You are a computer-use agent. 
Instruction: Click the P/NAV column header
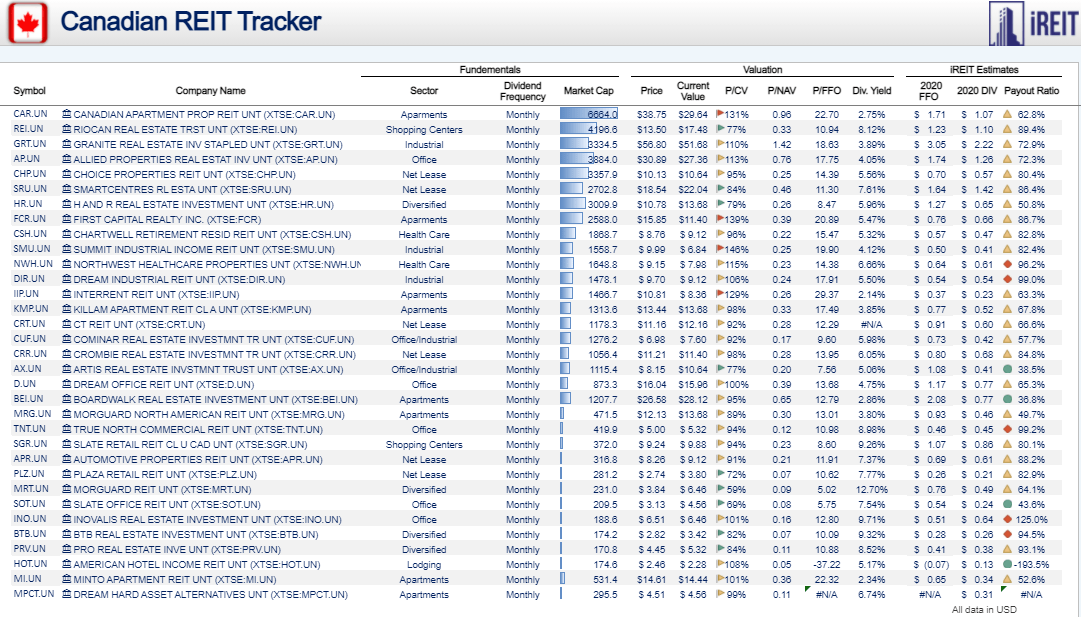tap(782, 91)
